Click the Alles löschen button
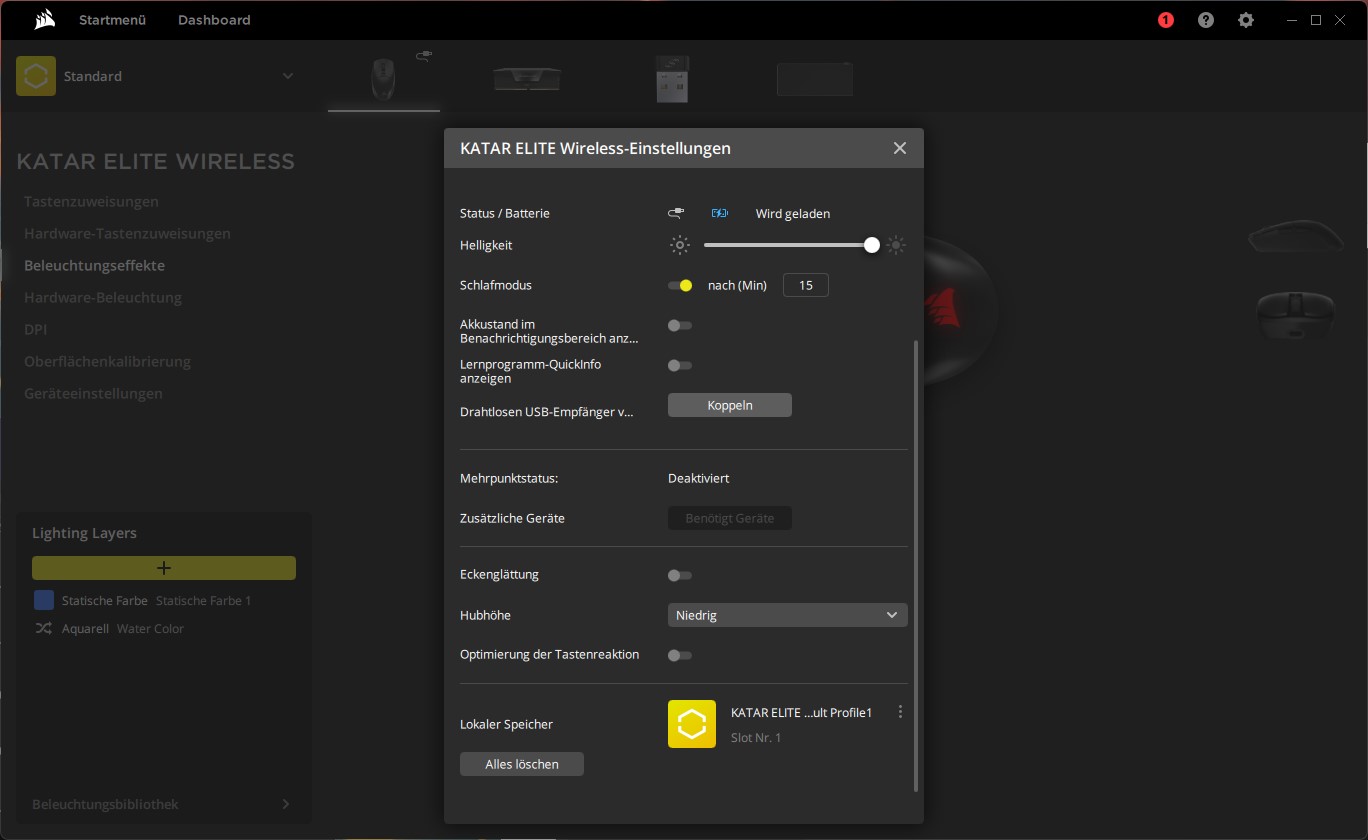Image resolution: width=1368 pixels, height=840 pixels. click(522, 764)
